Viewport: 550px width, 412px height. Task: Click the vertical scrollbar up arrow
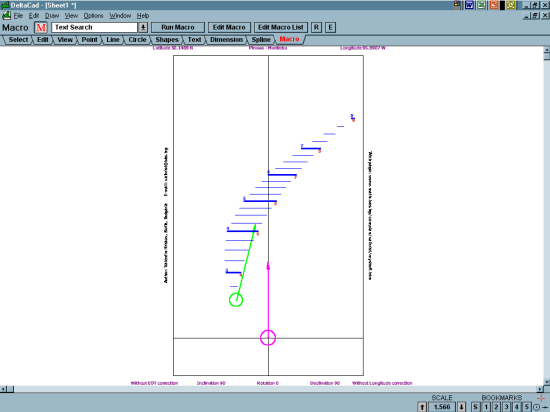coord(547,50)
